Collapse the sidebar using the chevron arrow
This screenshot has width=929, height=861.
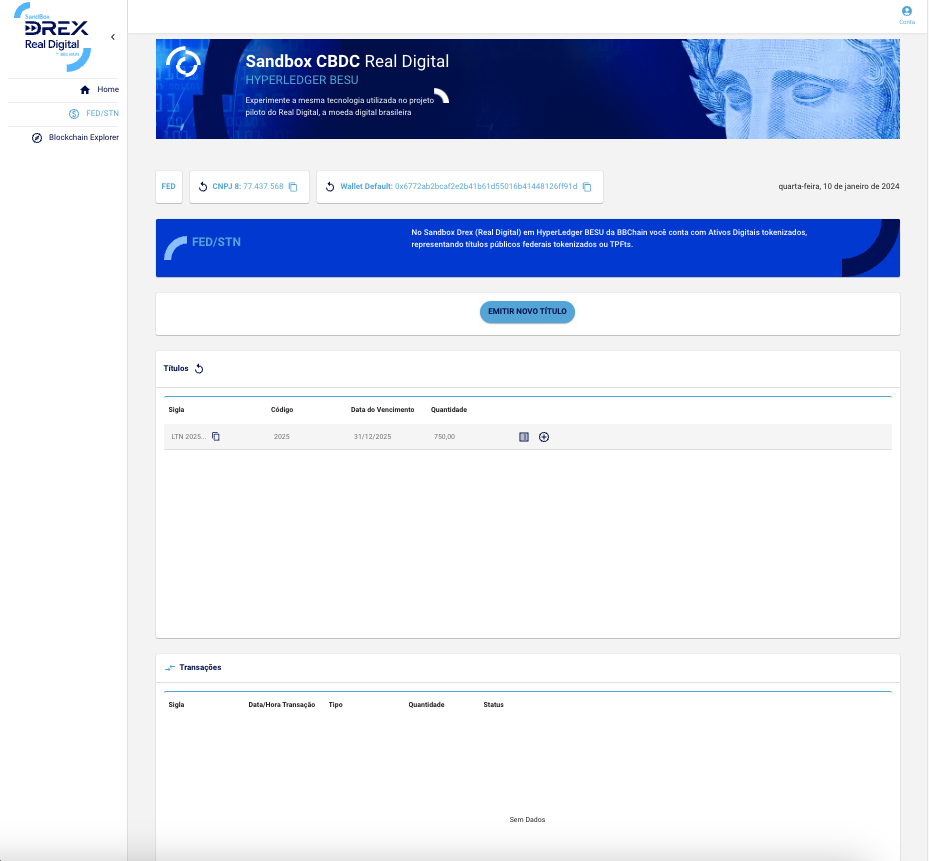tap(113, 37)
